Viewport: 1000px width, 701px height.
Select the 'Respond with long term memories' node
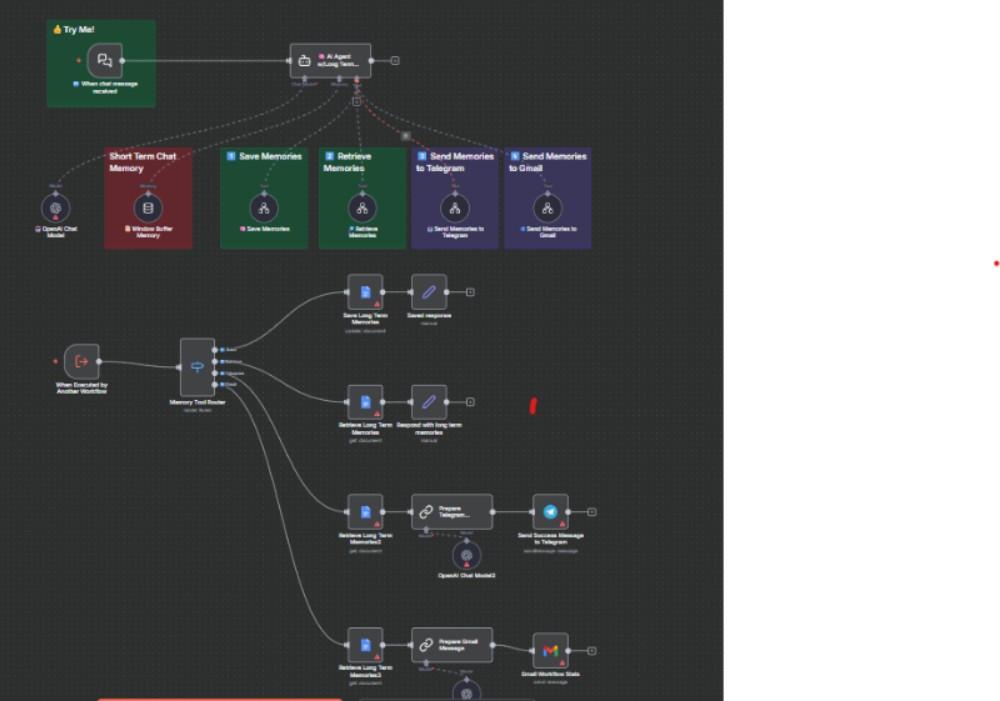pos(429,402)
